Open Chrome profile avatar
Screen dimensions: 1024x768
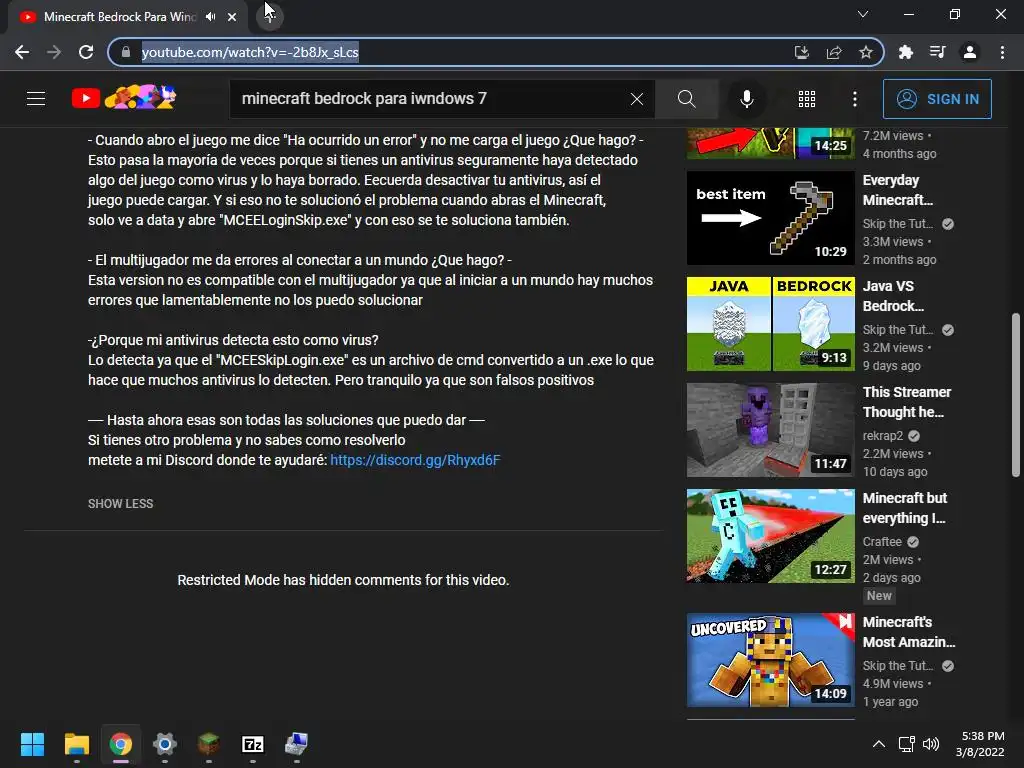(x=970, y=52)
